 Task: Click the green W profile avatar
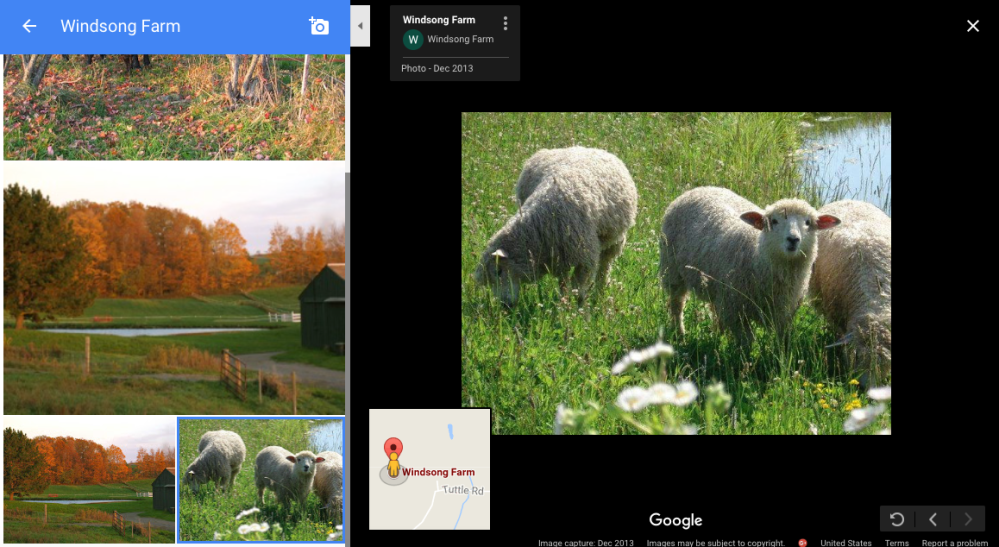(413, 39)
